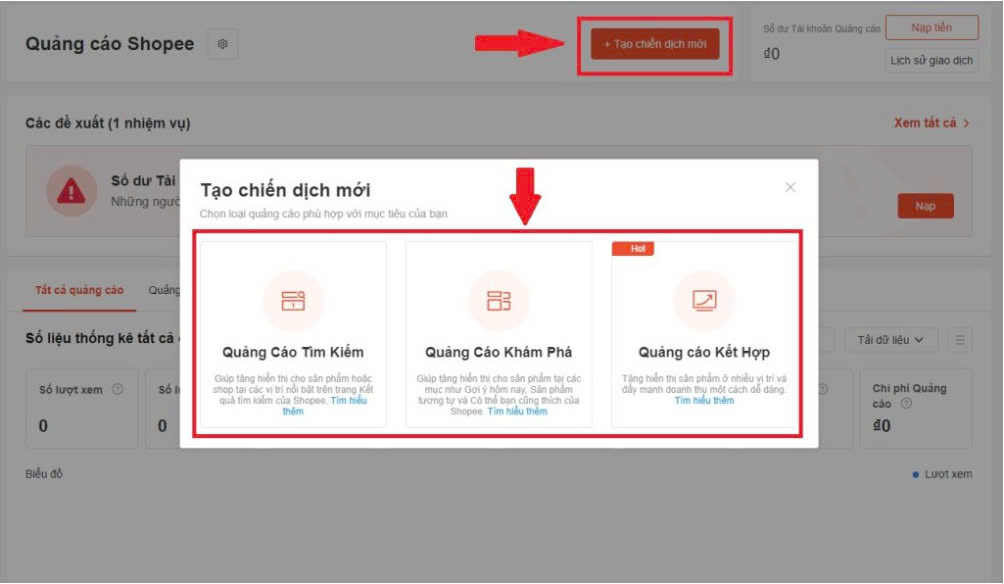Select the Quảng cáo Kết Hợp arrow icon
The width and height of the screenshot is (1004, 584).
(x=704, y=300)
